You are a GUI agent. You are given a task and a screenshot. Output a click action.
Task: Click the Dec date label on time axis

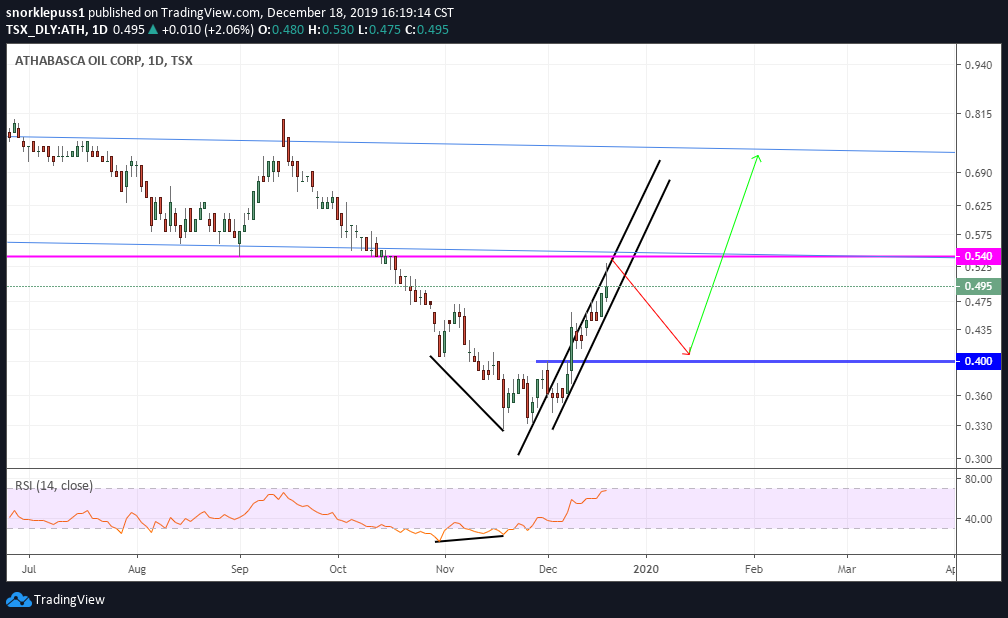tap(548, 569)
